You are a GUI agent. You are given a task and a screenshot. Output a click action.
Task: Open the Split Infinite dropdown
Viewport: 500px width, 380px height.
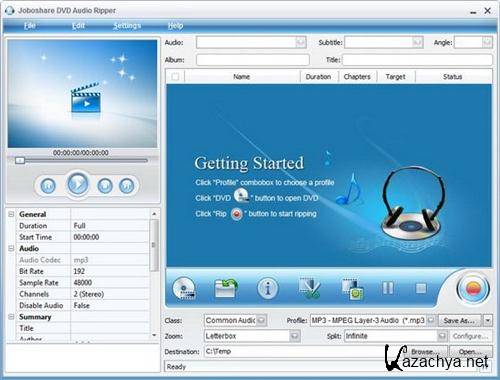click(x=442, y=336)
